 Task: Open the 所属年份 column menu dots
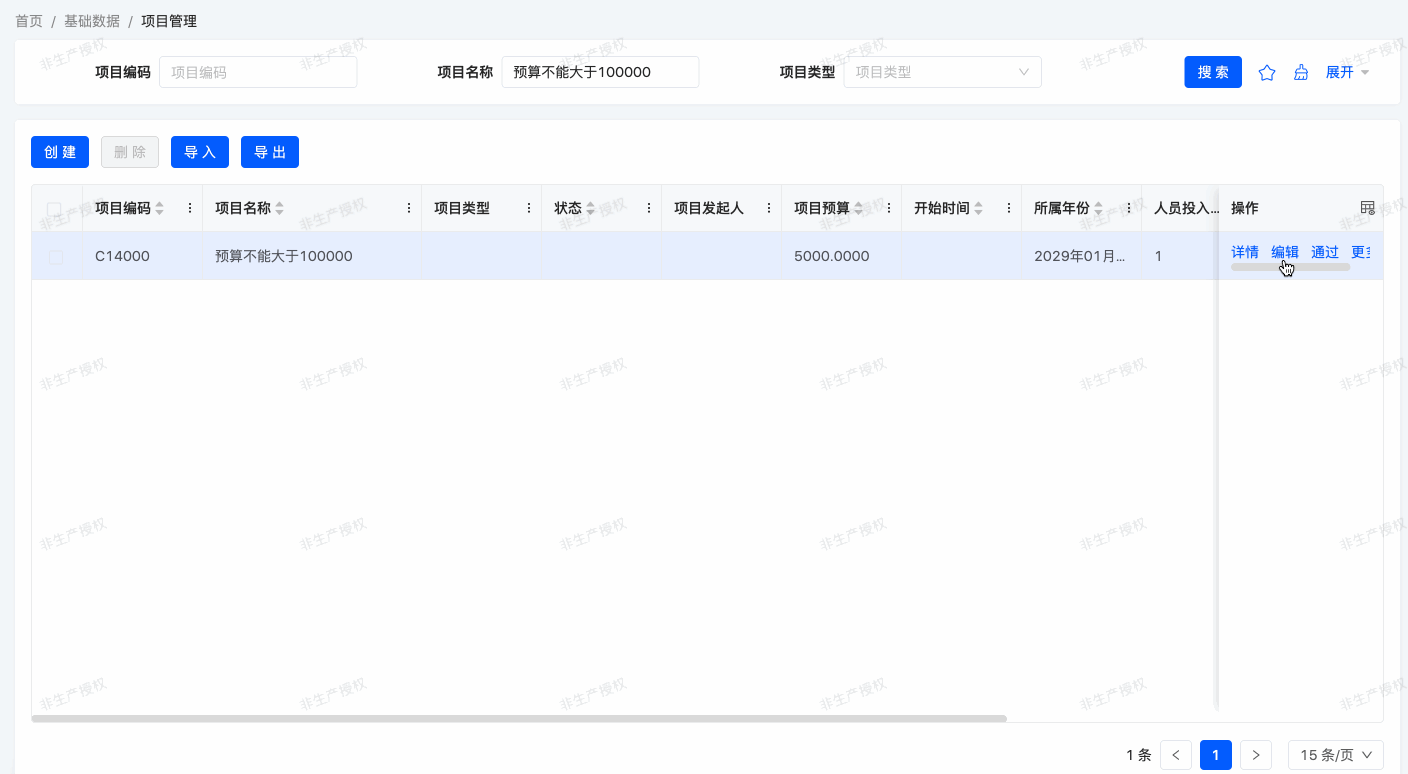(x=1129, y=208)
